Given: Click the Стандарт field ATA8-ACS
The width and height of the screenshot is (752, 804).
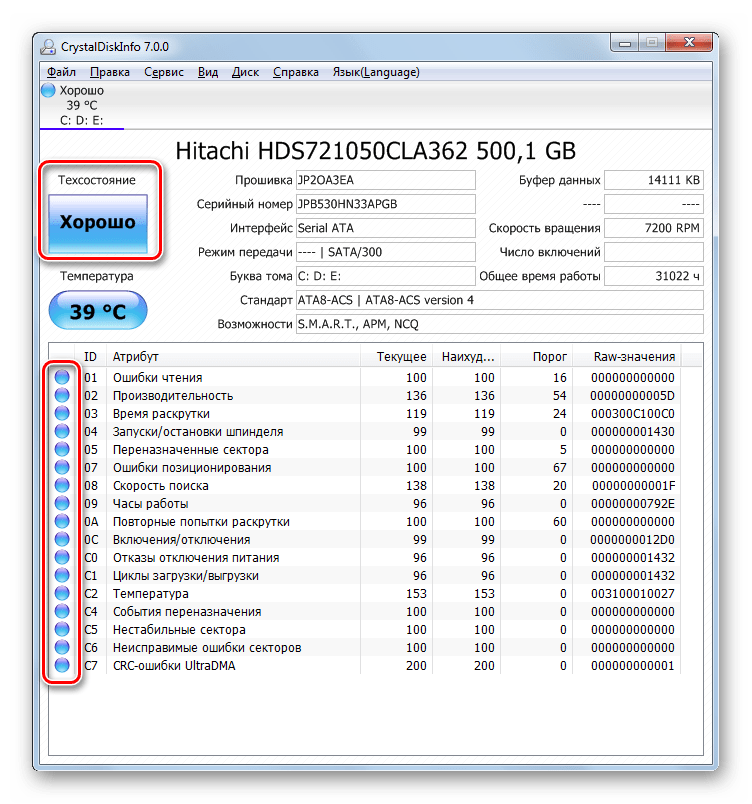Looking at the screenshot, I should coord(500,300).
